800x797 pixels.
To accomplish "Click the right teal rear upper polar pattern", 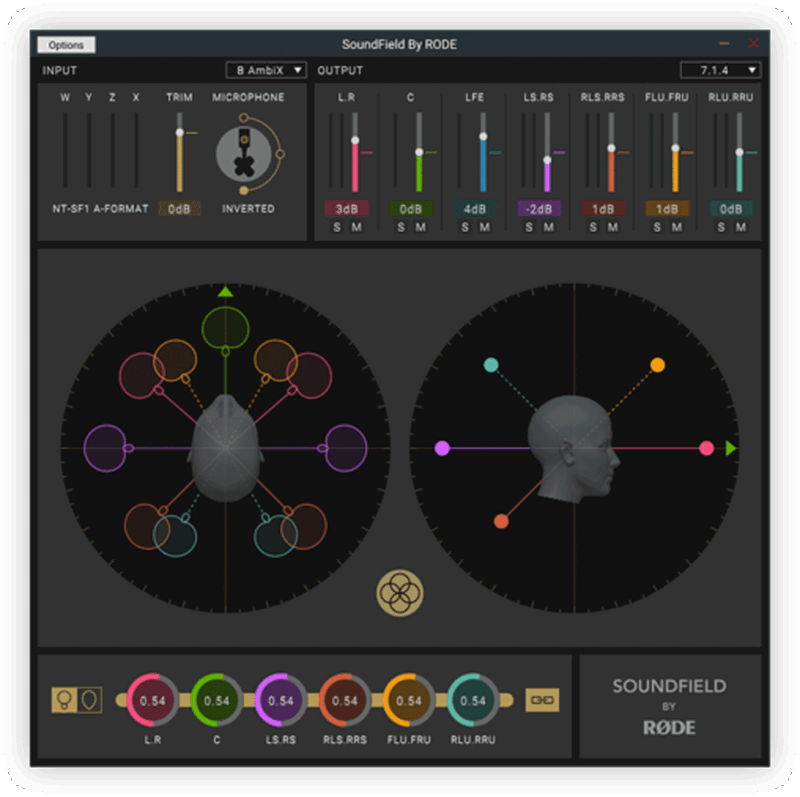I will pos(276,535).
